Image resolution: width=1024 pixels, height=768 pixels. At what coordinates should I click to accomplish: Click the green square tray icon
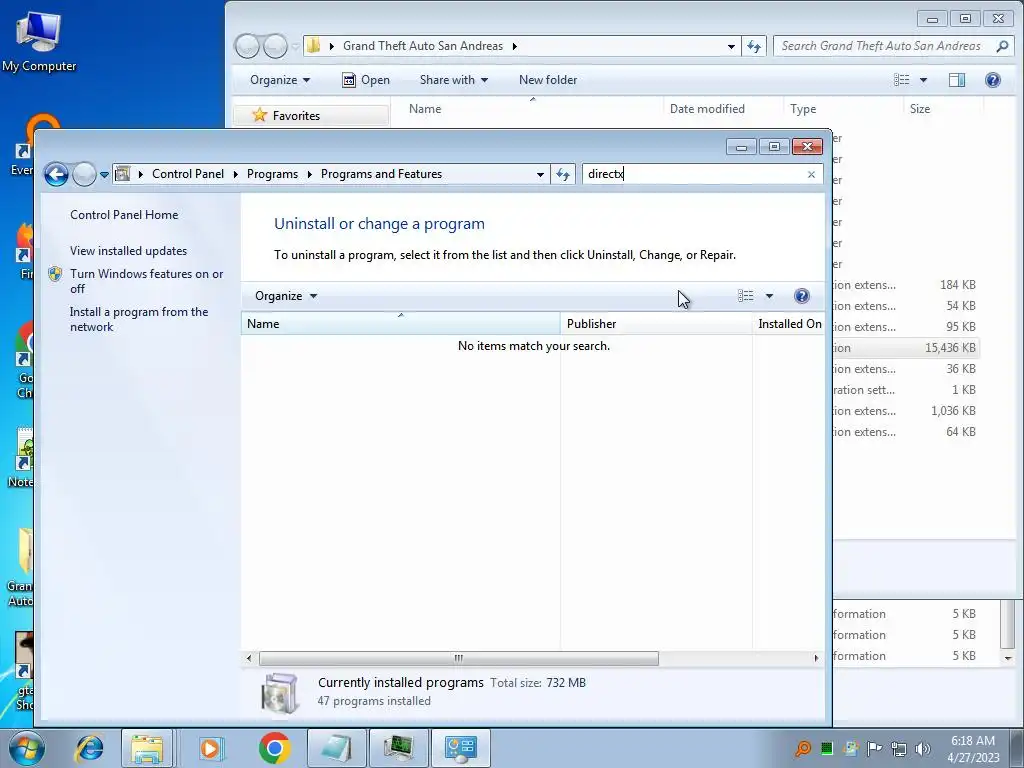pos(827,748)
